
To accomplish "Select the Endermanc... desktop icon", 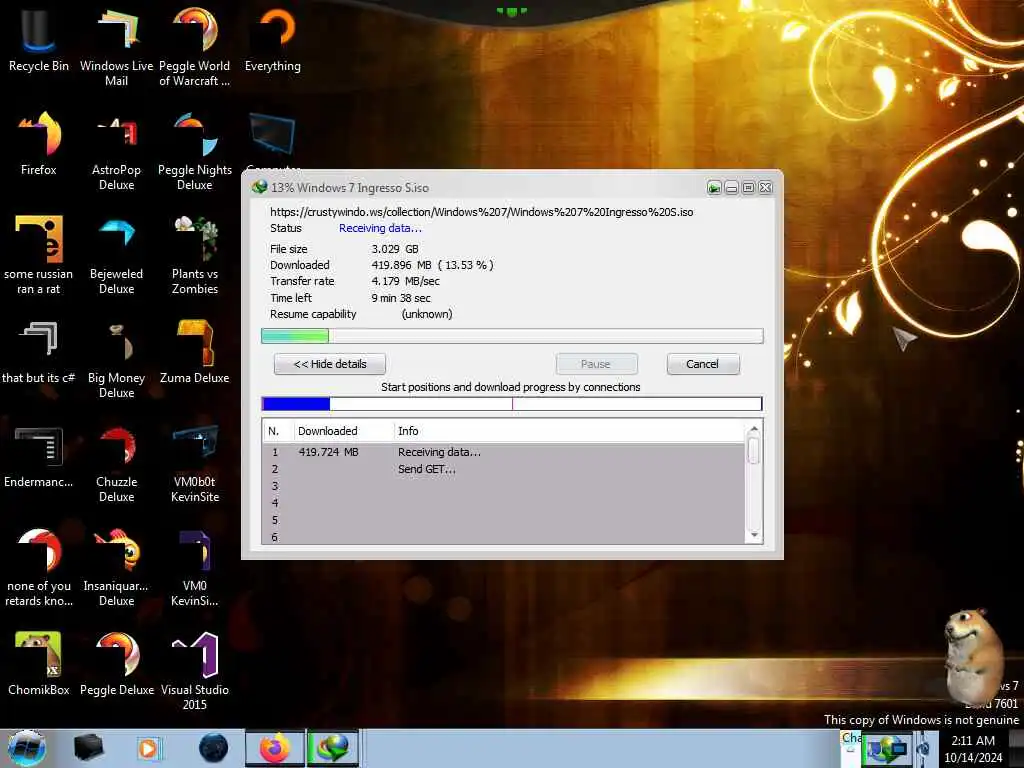I will click(39, 456).
